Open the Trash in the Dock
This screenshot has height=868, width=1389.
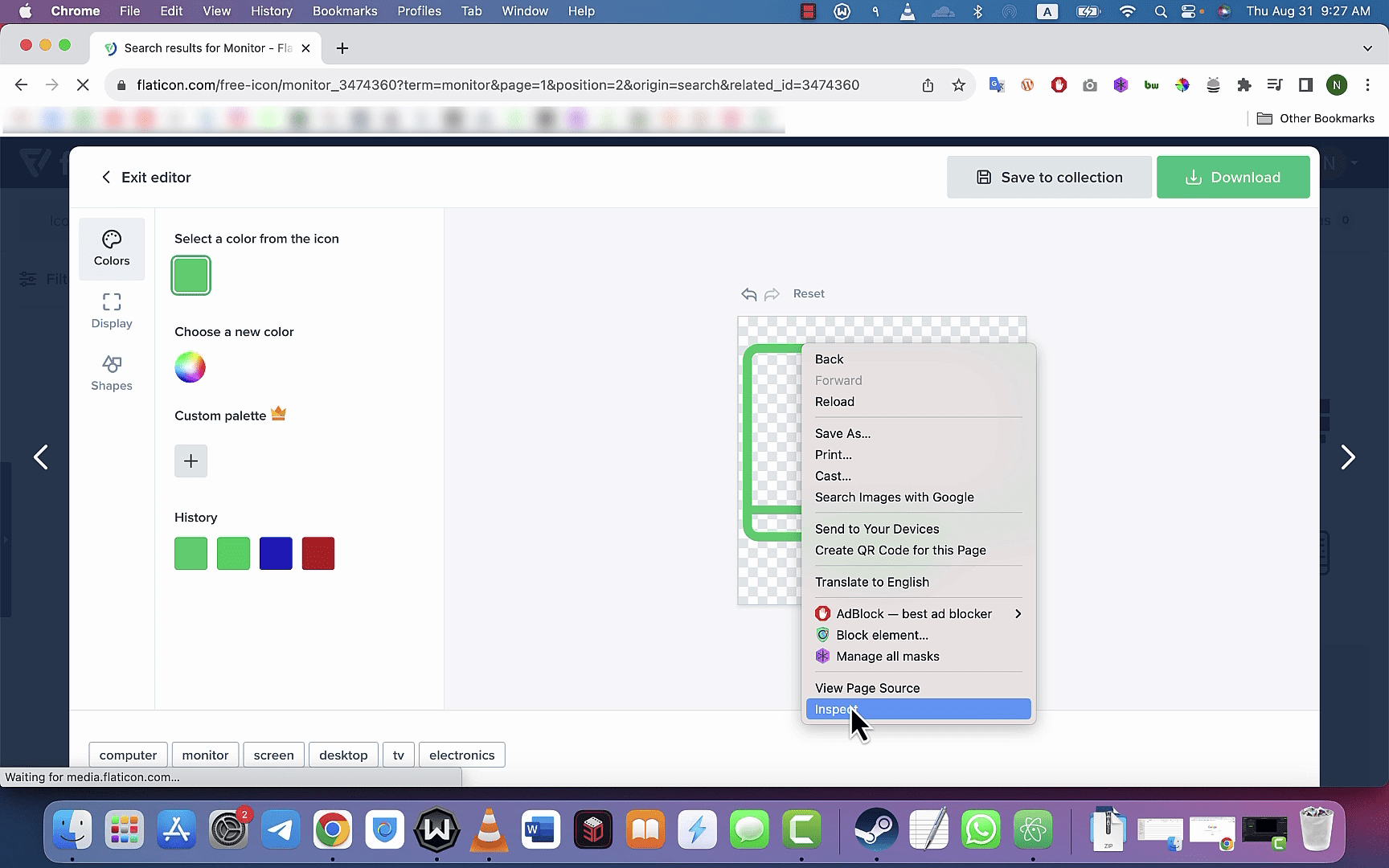(1317, 829)
